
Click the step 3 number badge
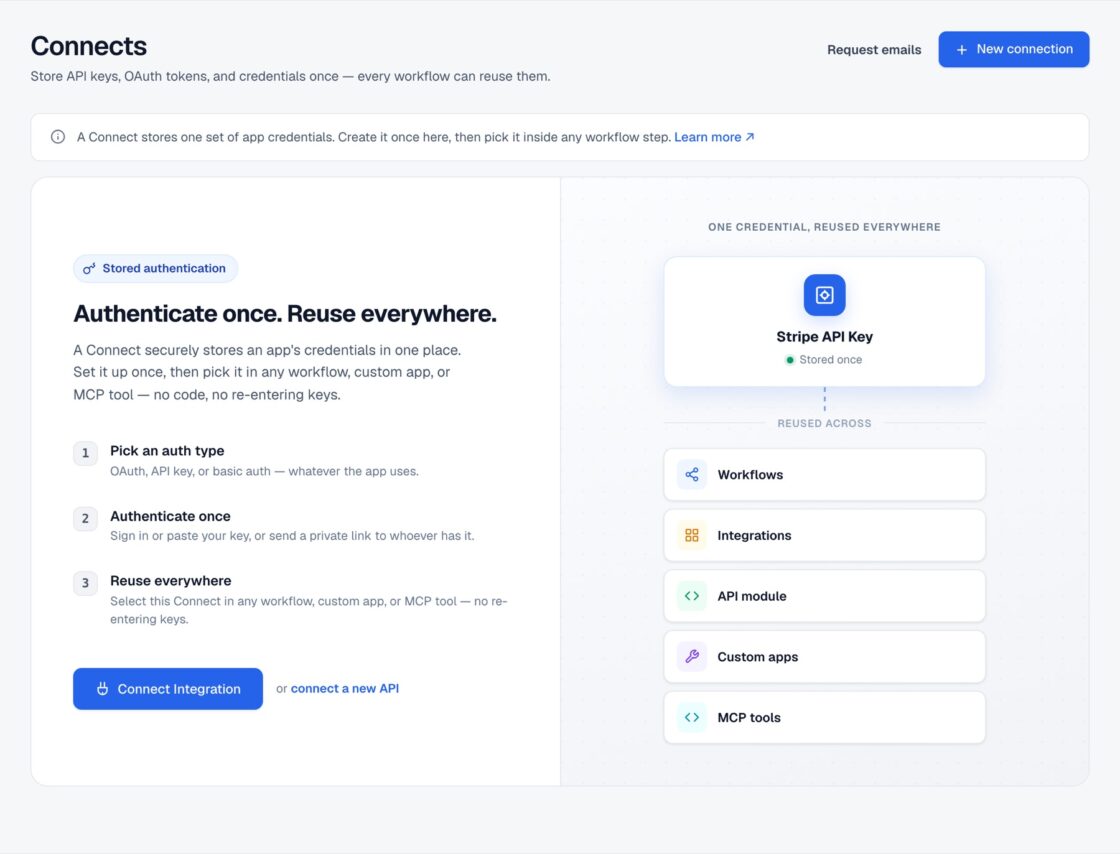click(x=85, y=583)
